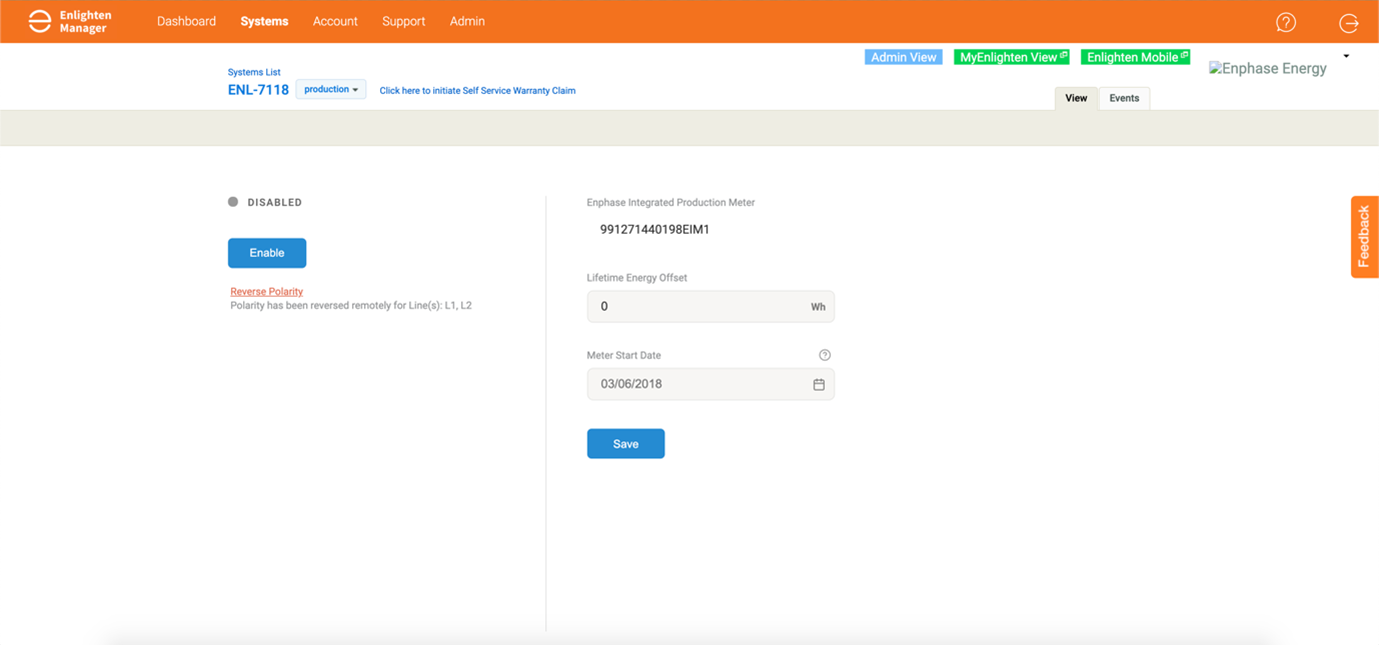Open the calendar picker icon
The image size is (1379, 645).
[x=819, y=384]
